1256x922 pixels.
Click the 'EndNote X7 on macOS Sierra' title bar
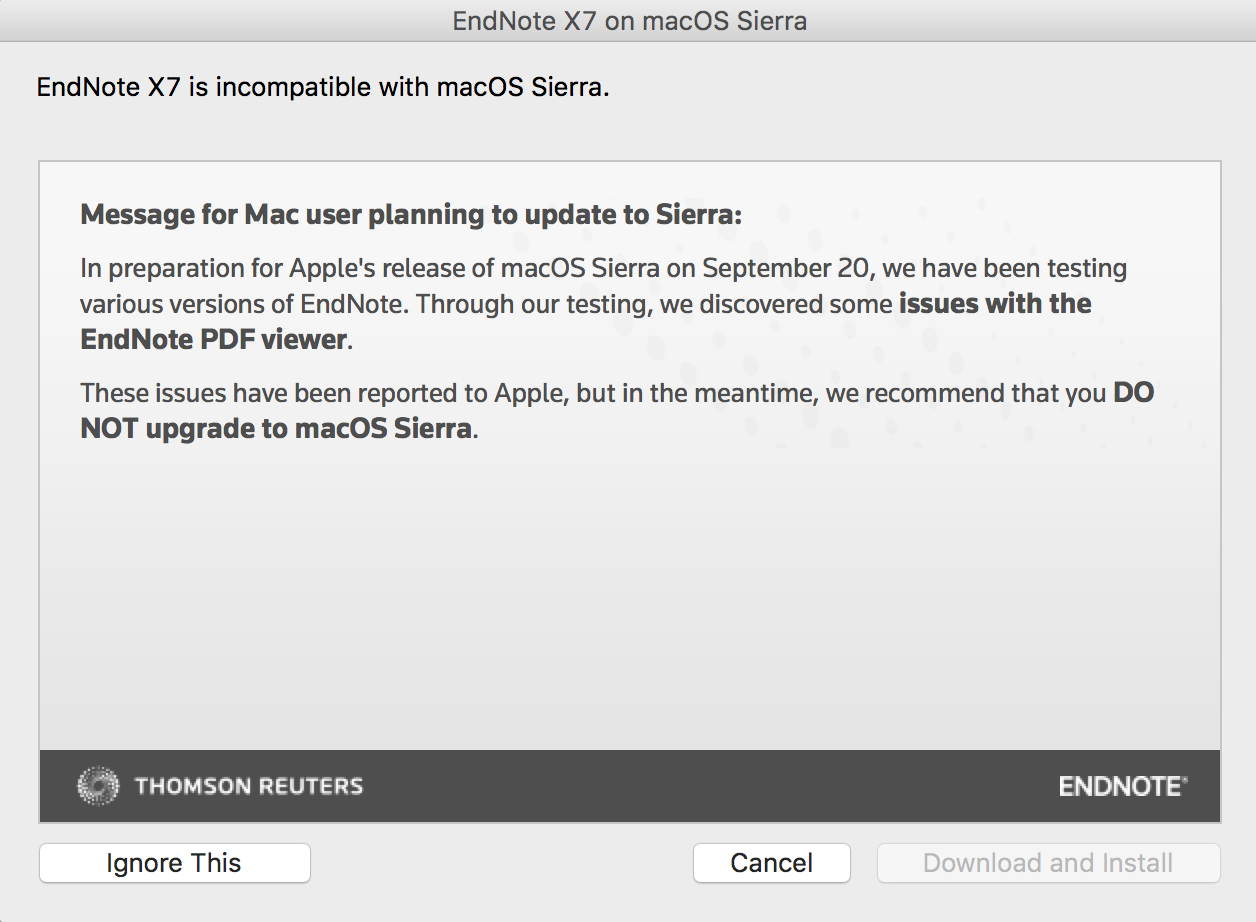coord(629,20)
